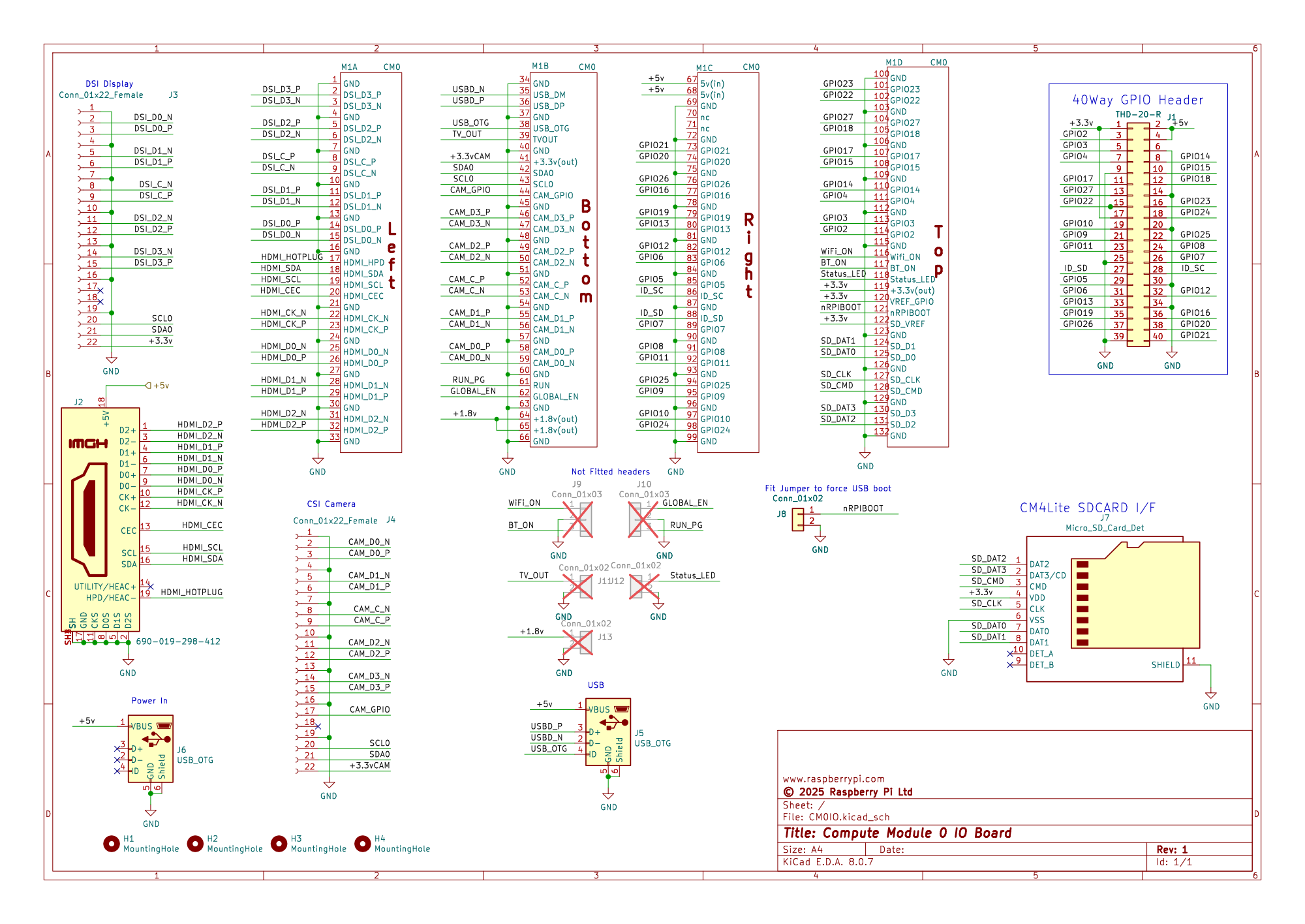
Task: Click the CSI Camera label text
Action: (x=331, y=504)
